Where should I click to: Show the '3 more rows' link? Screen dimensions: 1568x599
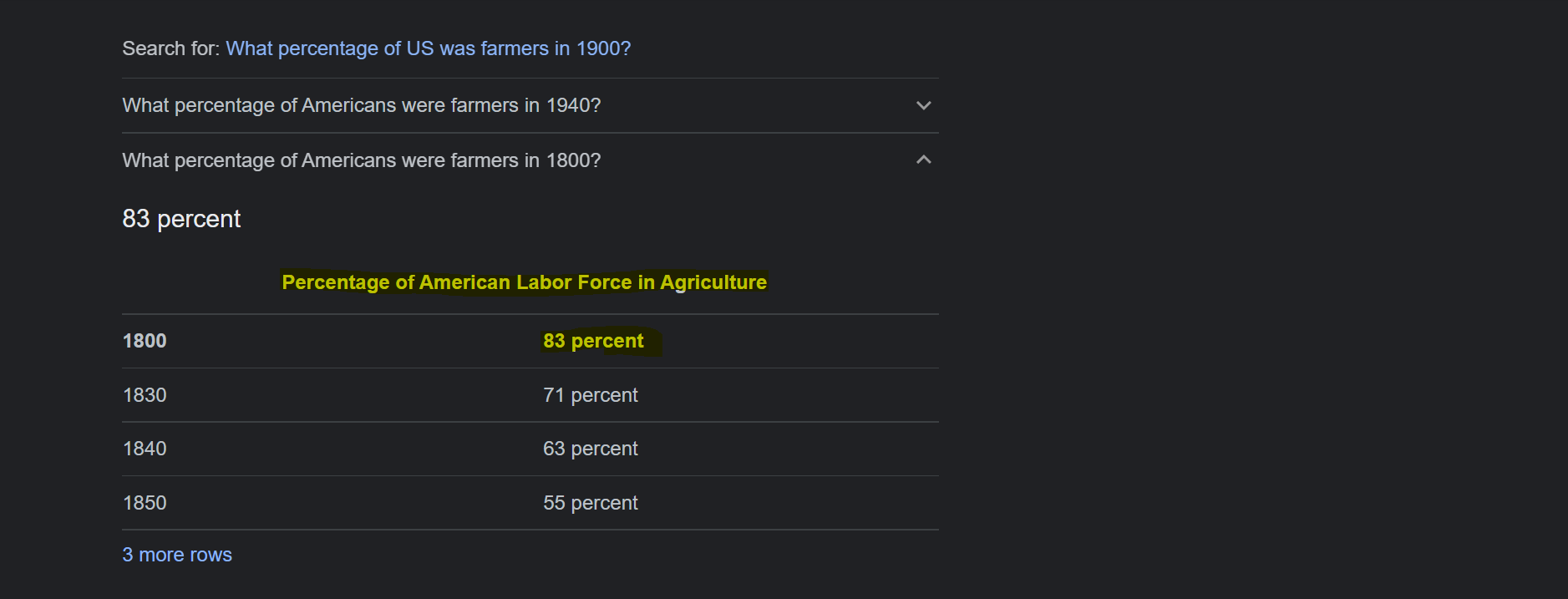click(x=177, y=555)
